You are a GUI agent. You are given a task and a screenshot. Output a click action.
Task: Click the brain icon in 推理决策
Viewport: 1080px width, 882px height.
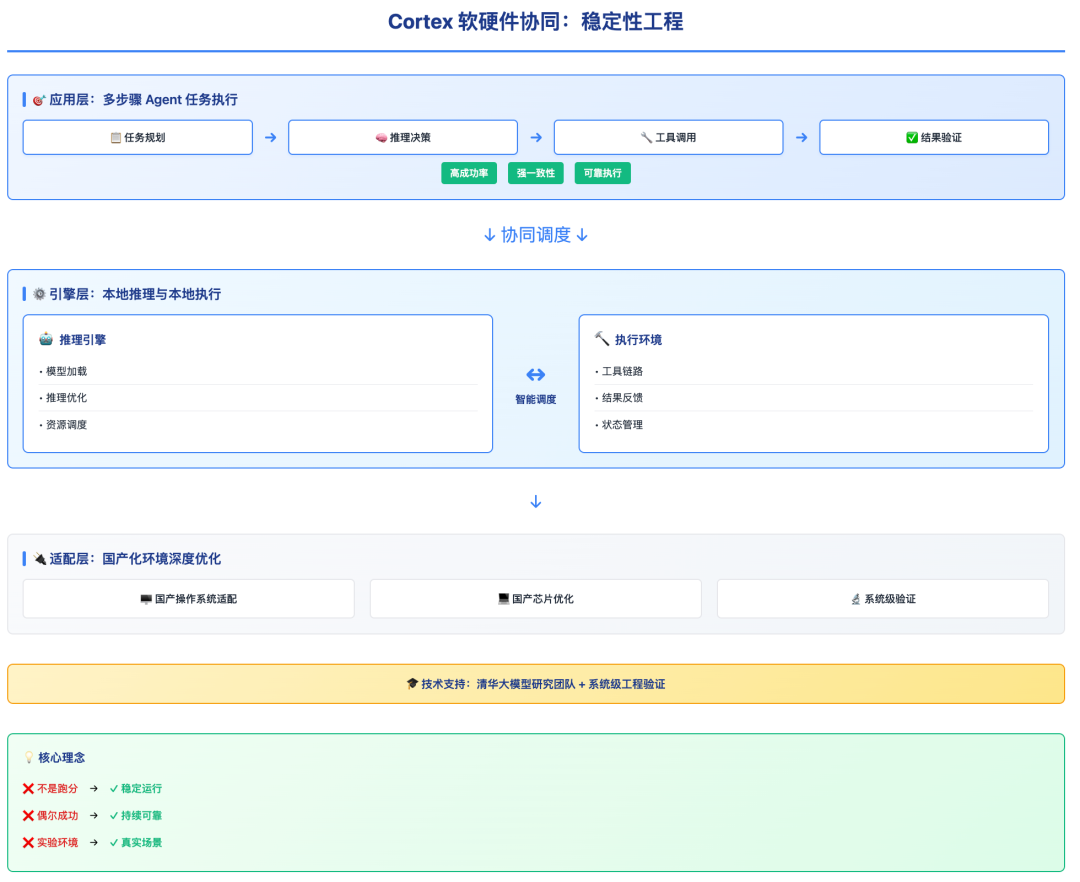point(381,138)
